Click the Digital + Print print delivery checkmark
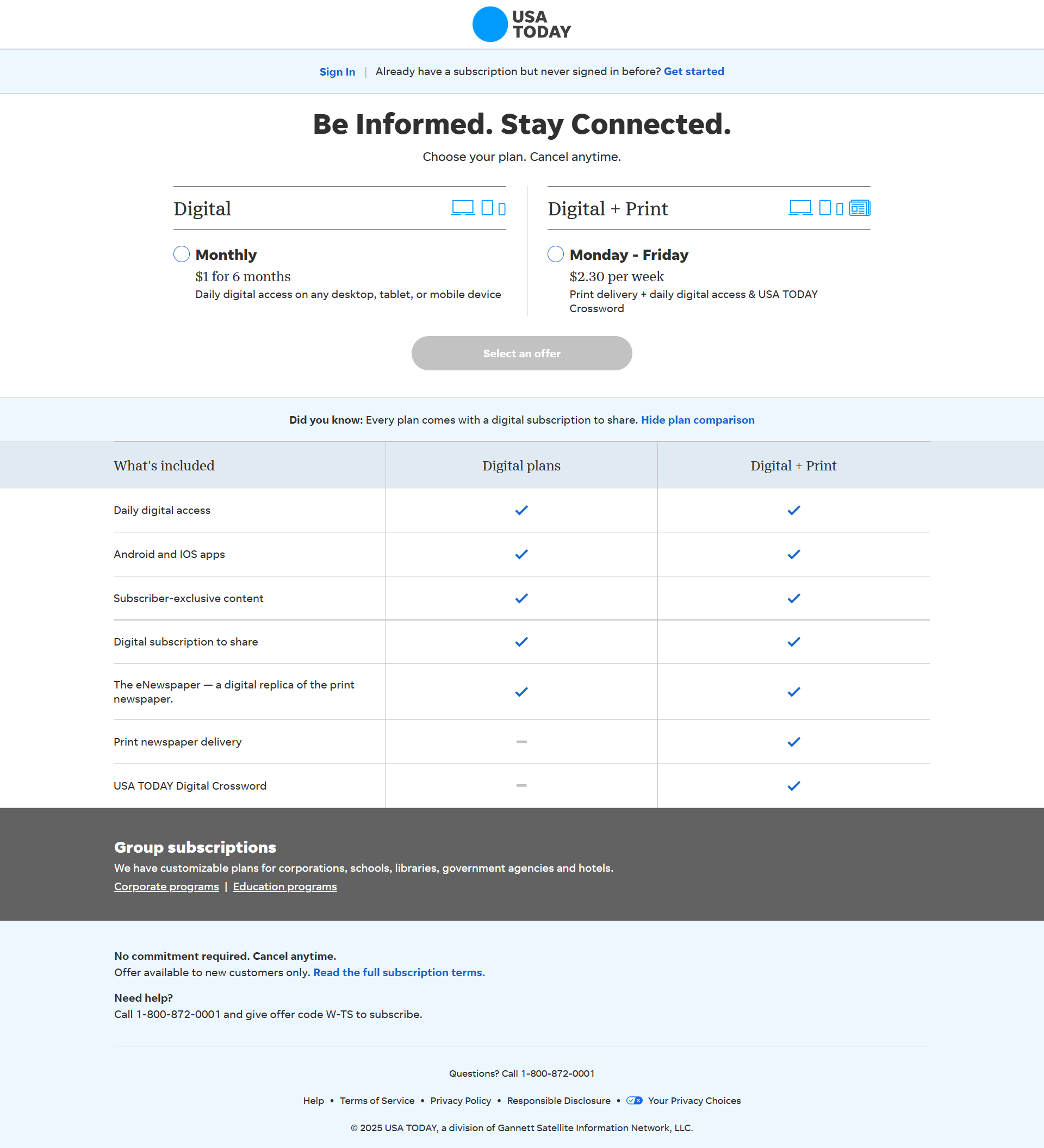The width and height of the screenshot is (1044, 1148). (793, 742)
